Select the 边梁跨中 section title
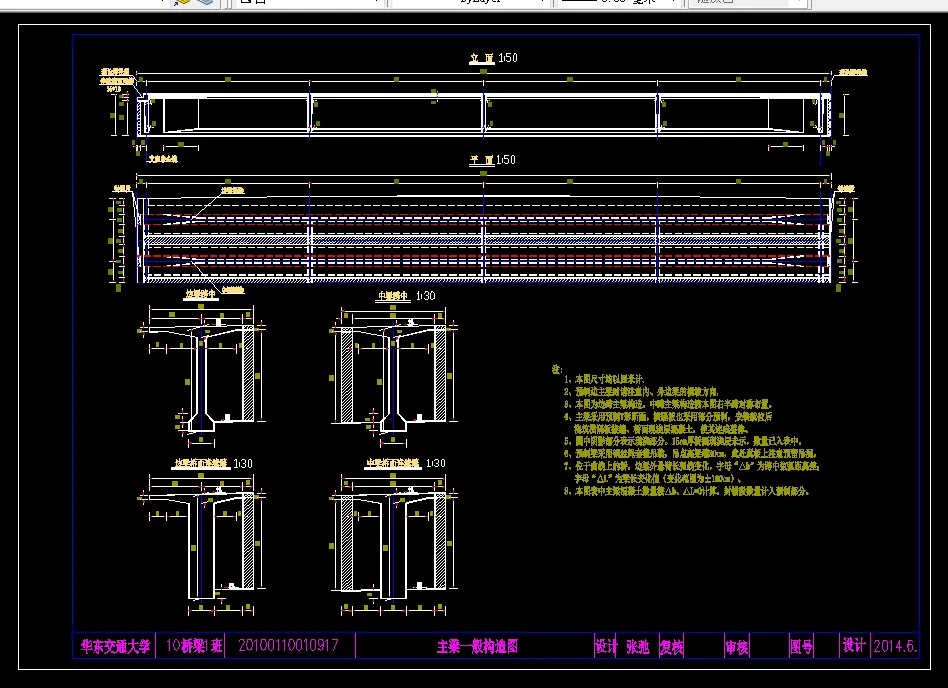Image resolution: width=948 pixels, height=688 pixels. click(x=200, y=294)
